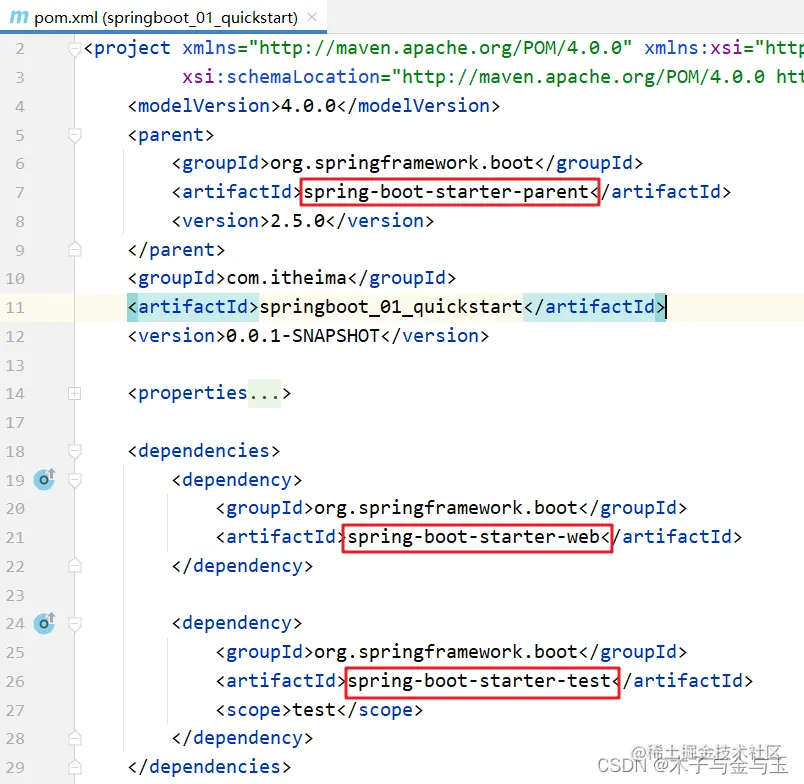Click 'org.springframework.boot' on line 20
The height and width of the screenshot is (784, 804).
pyautogui.click(x=446, y=508)
